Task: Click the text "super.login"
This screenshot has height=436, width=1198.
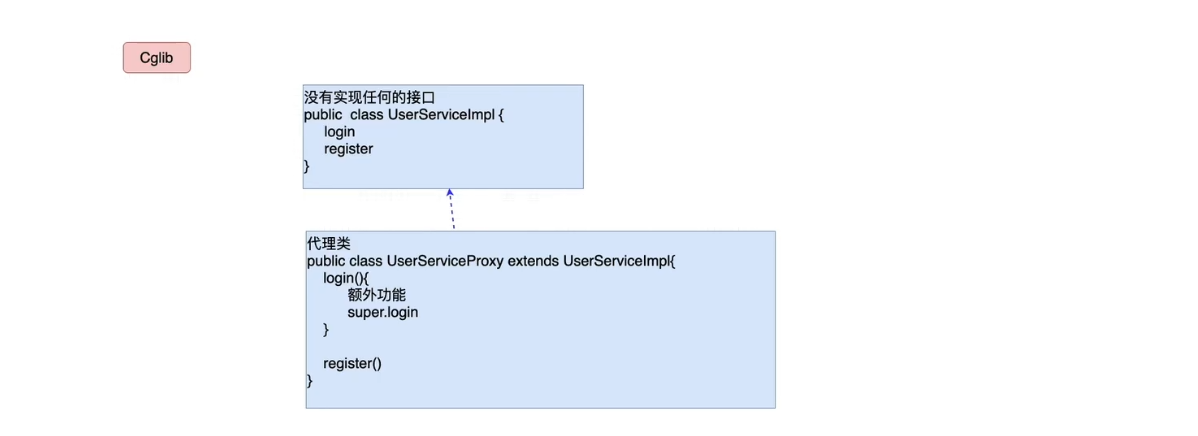Action: pos(383,312)
